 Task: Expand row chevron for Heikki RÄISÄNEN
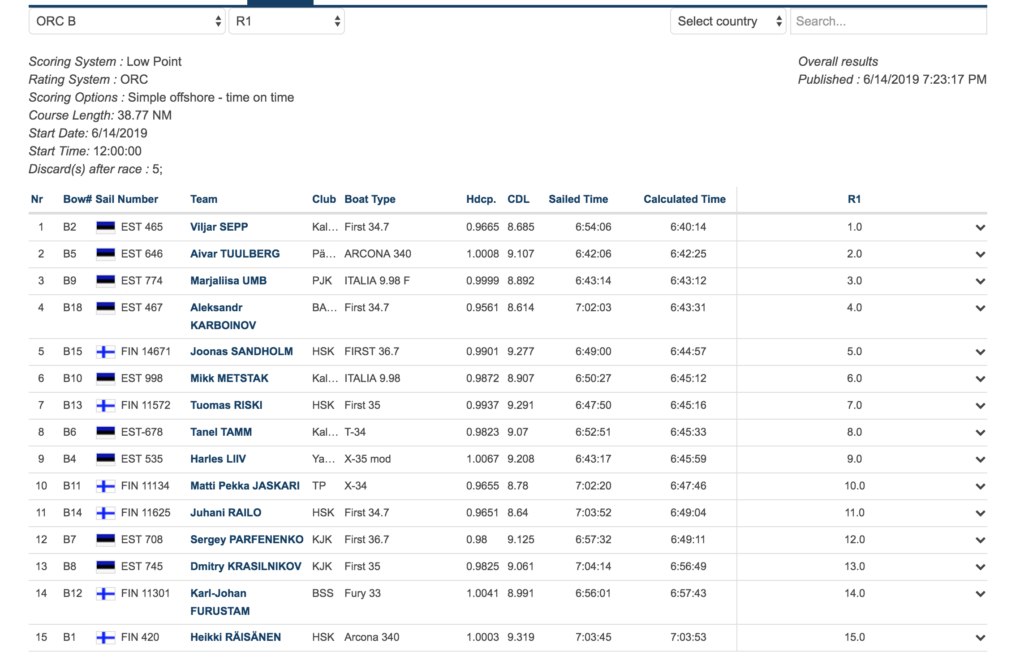click(x=980, y=638)
